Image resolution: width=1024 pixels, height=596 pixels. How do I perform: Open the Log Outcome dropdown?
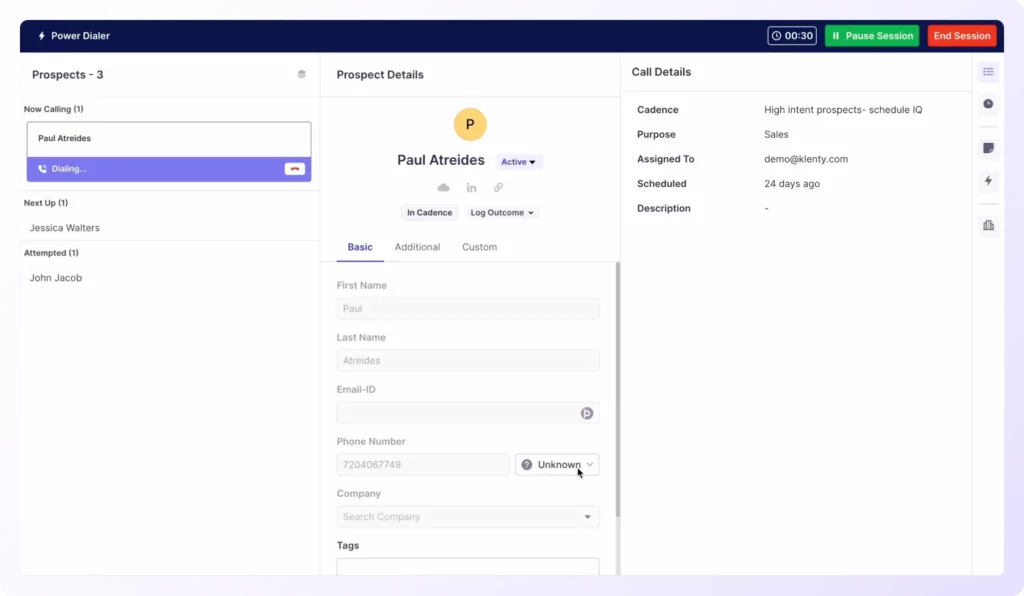coord(502,212)
